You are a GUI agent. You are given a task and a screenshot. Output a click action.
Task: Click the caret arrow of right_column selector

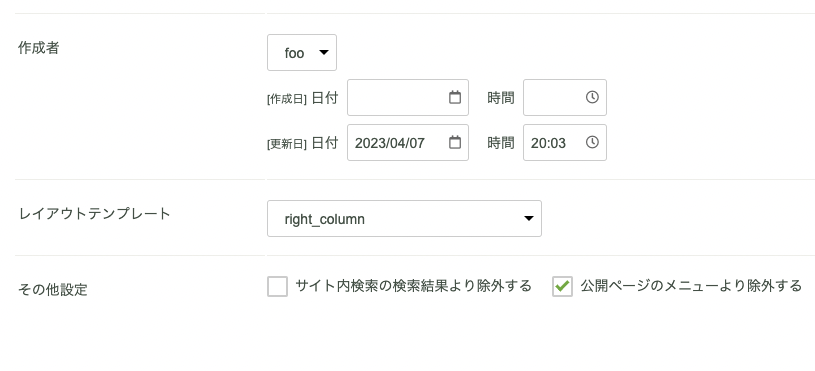click(529, 219)
